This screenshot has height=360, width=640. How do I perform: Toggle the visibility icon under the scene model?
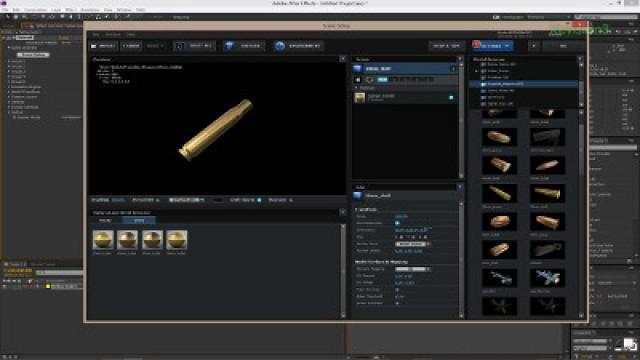(x=358, y=80)
